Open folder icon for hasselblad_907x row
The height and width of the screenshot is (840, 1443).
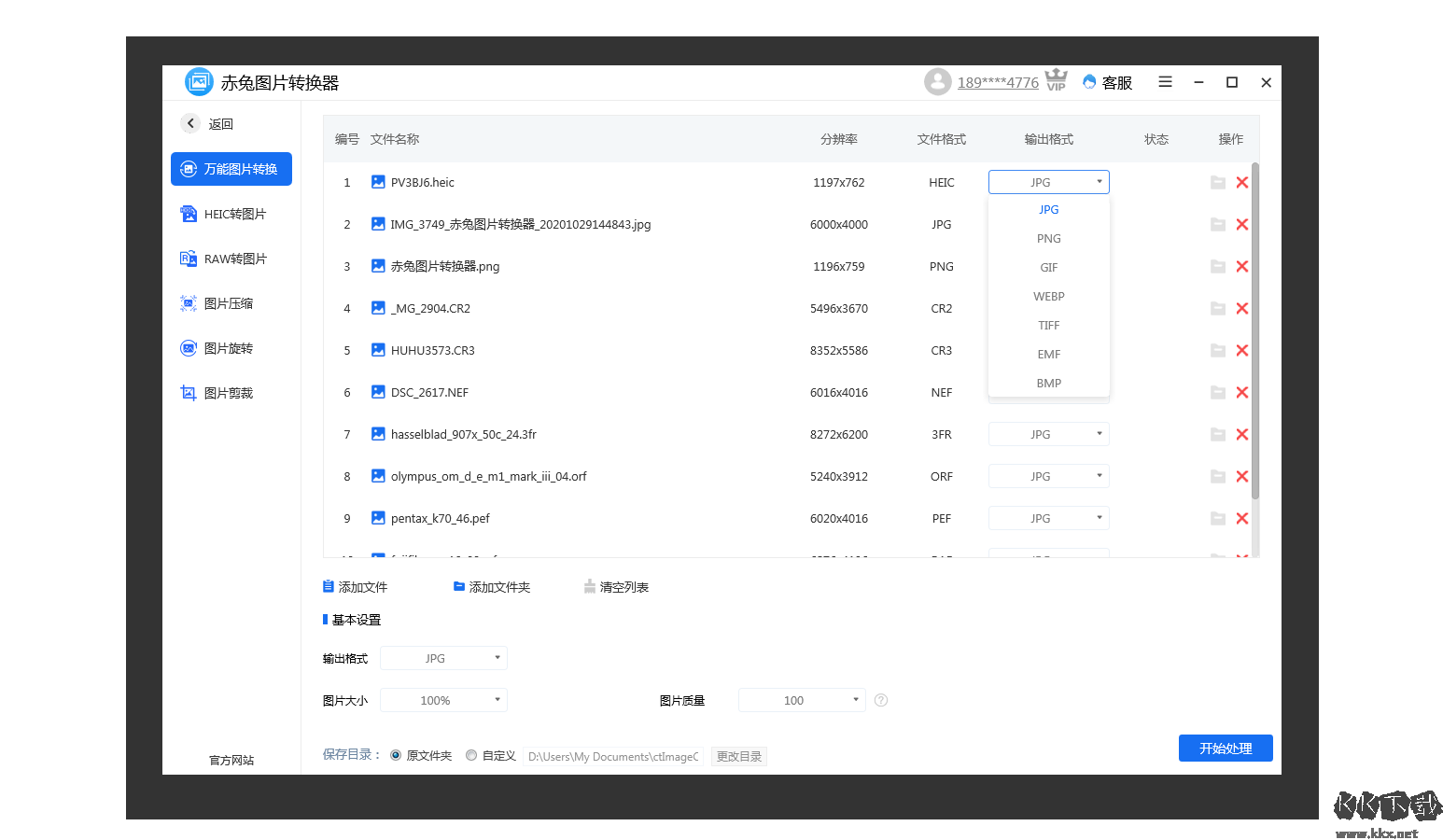pyautogui.click(x=1218, y=434)
